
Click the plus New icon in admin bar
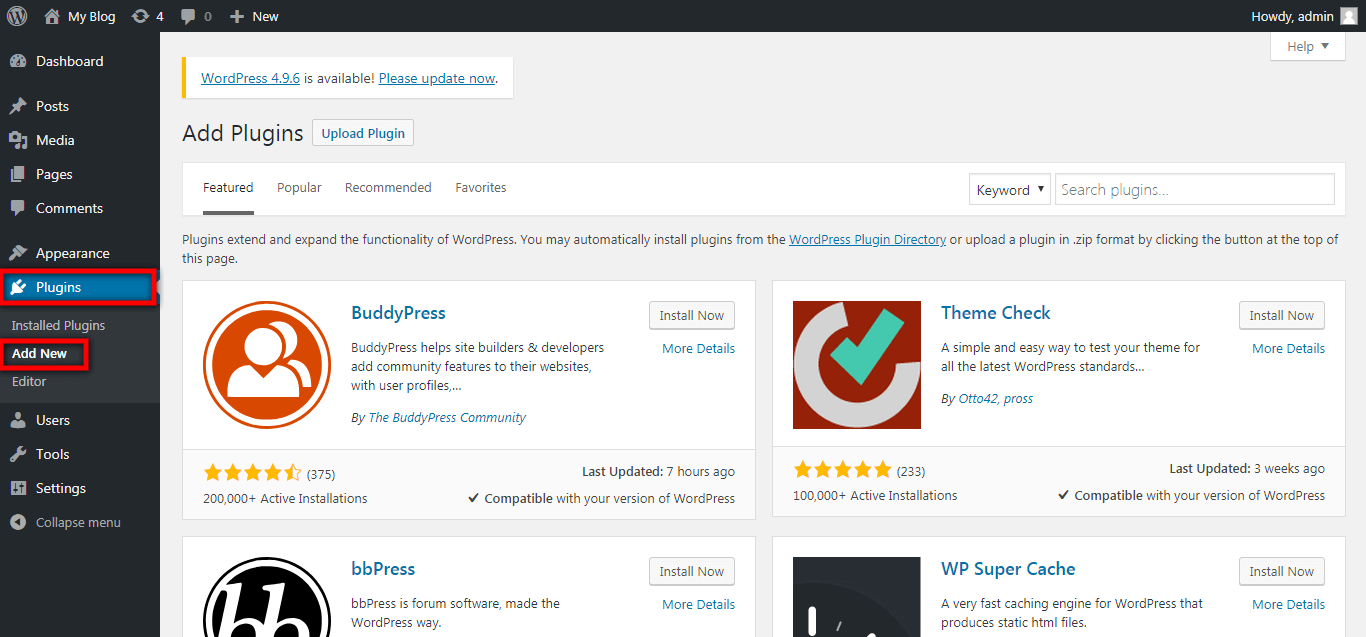click(x=237, y=16)
